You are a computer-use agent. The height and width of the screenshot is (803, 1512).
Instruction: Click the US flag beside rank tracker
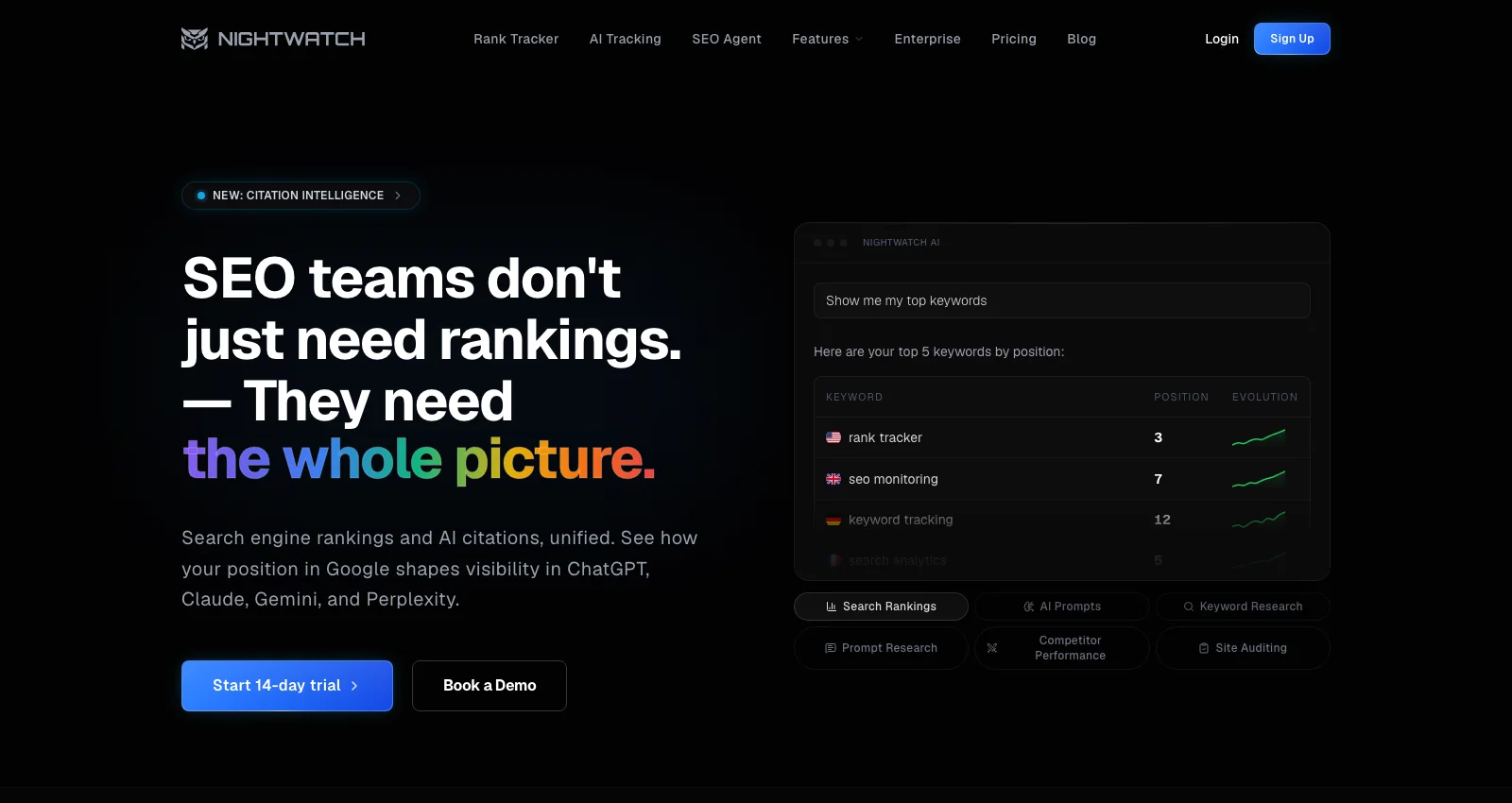point(833,437)
